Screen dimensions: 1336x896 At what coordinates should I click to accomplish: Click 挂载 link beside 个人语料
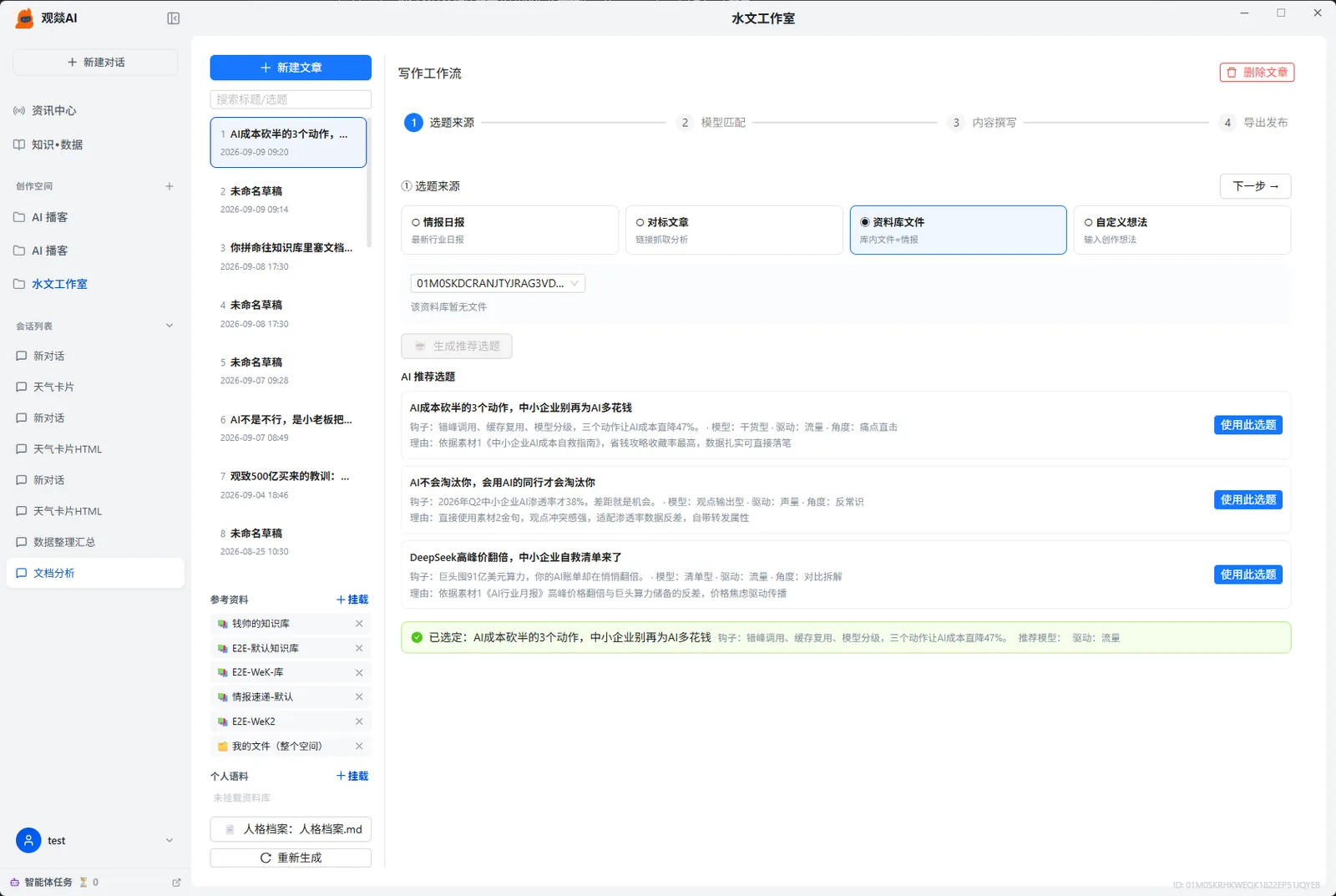(352, 776)
